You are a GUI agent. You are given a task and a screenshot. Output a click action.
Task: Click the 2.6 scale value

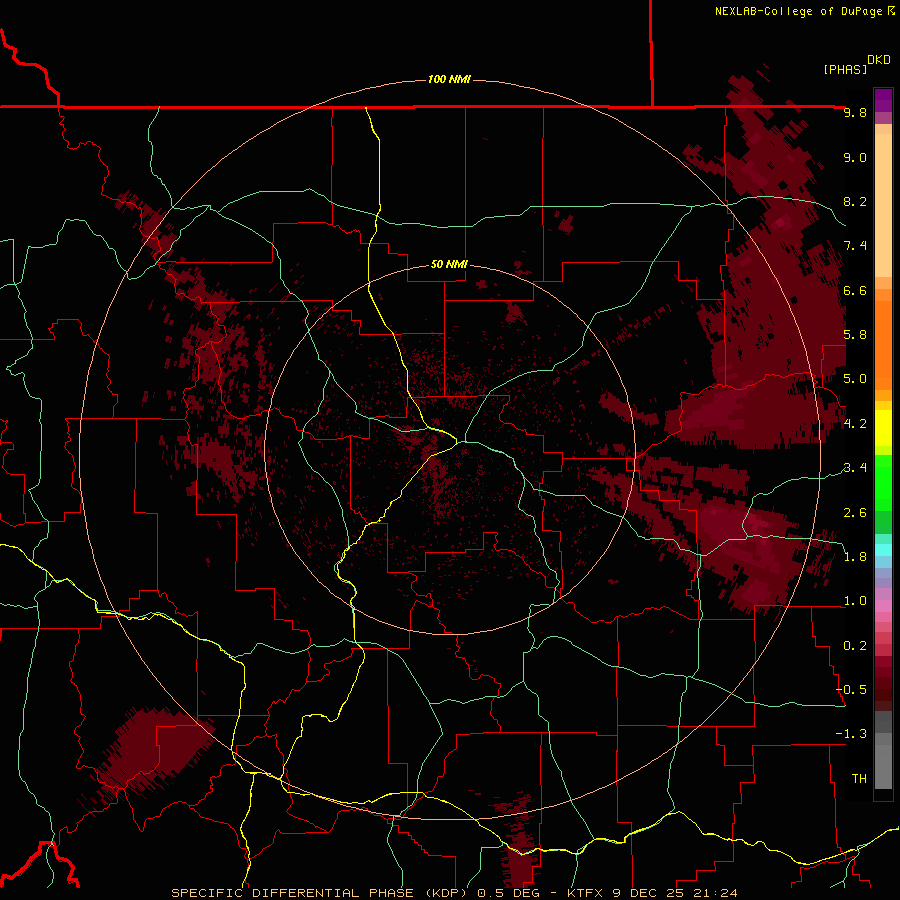click(x=855, y=513)
